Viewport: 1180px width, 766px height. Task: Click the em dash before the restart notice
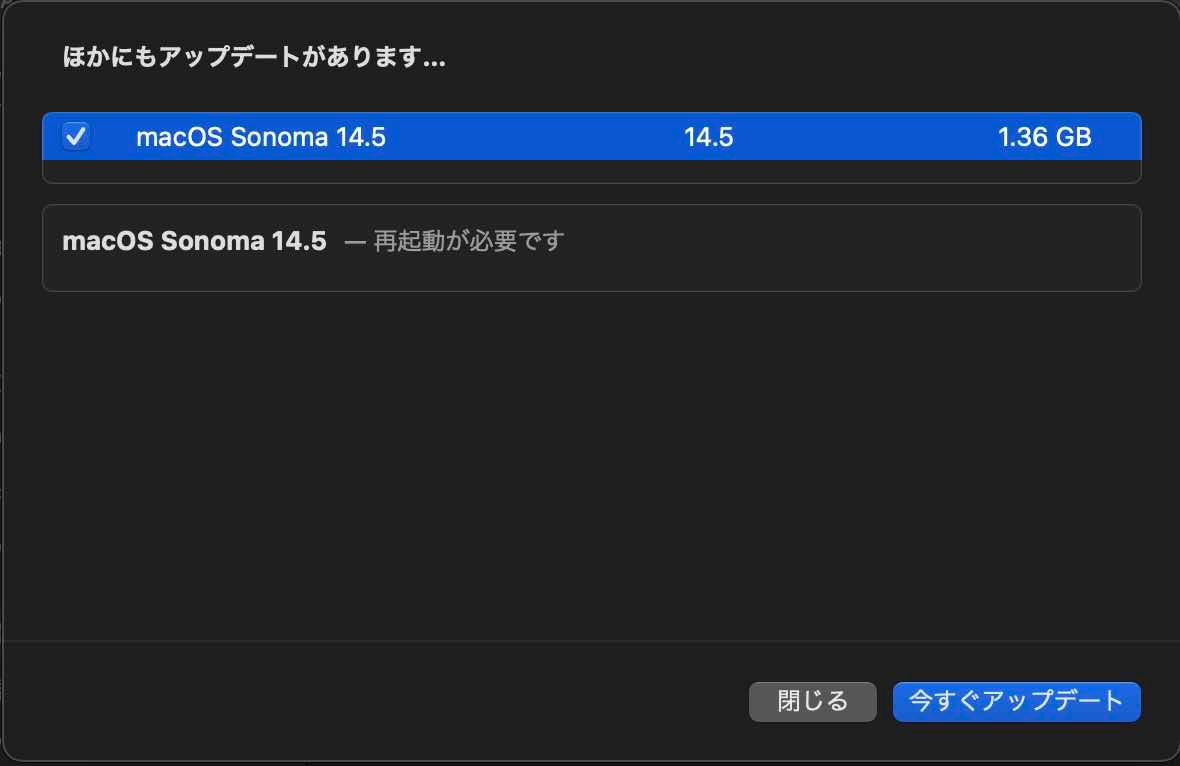[355, 242]
